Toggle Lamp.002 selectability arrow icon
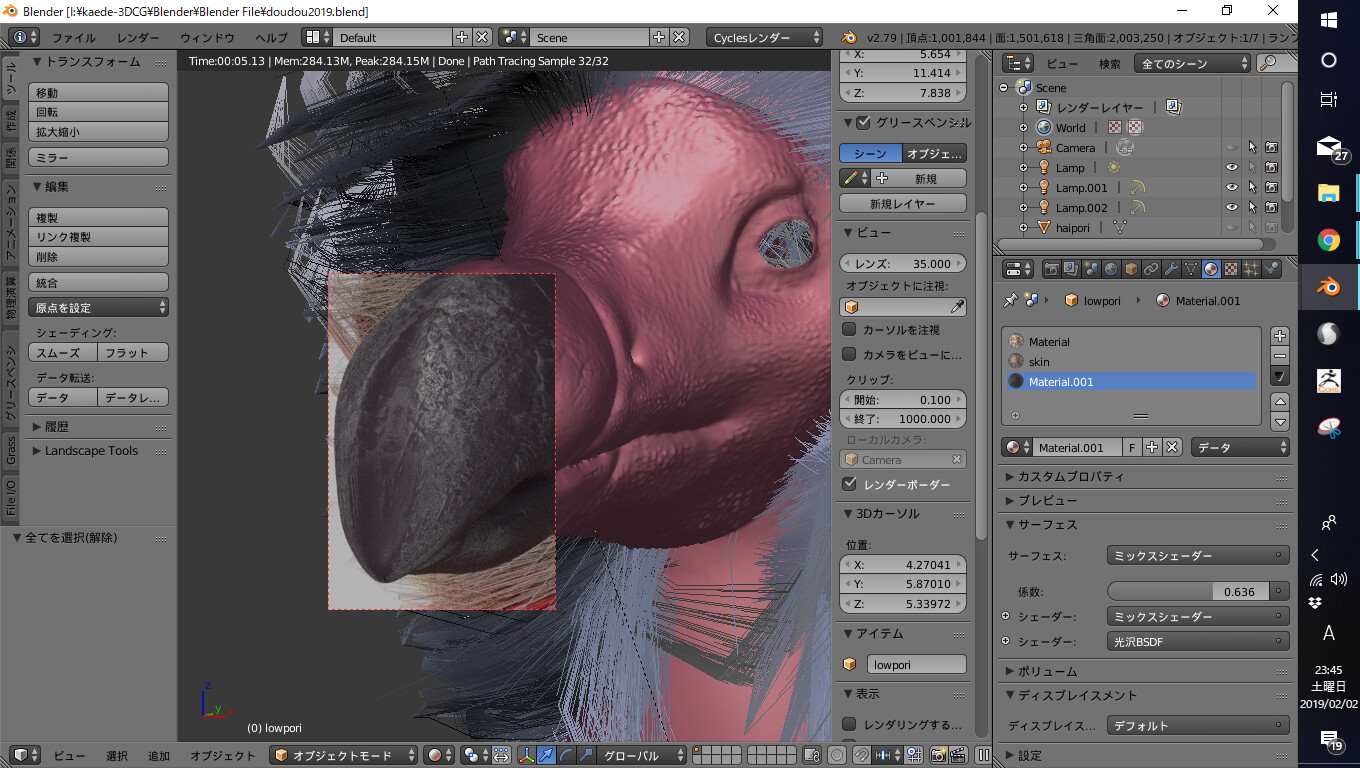The image size is (1360, 768). (x=1252, y=208)
